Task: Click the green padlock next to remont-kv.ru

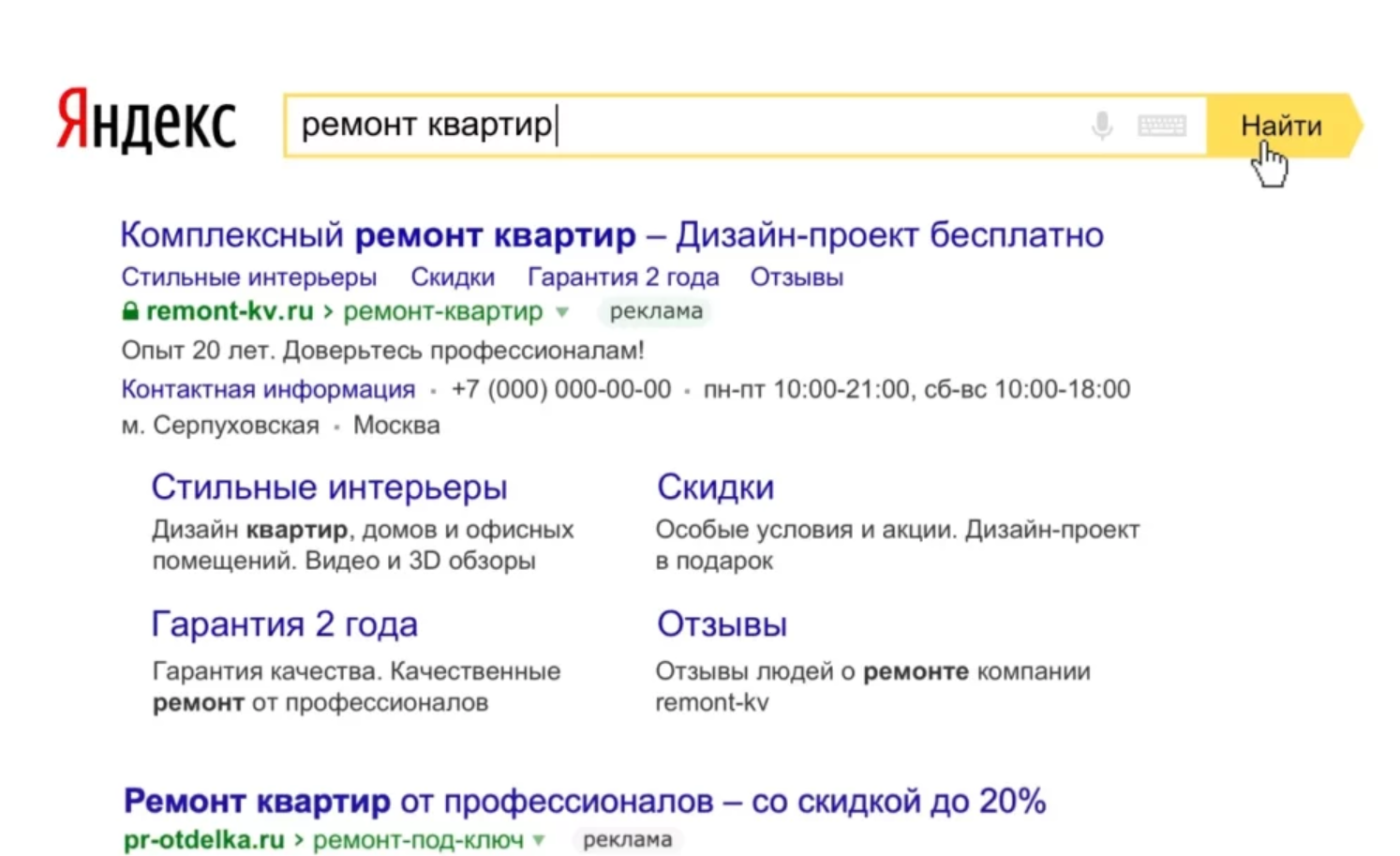Action: tap(130, 311)
